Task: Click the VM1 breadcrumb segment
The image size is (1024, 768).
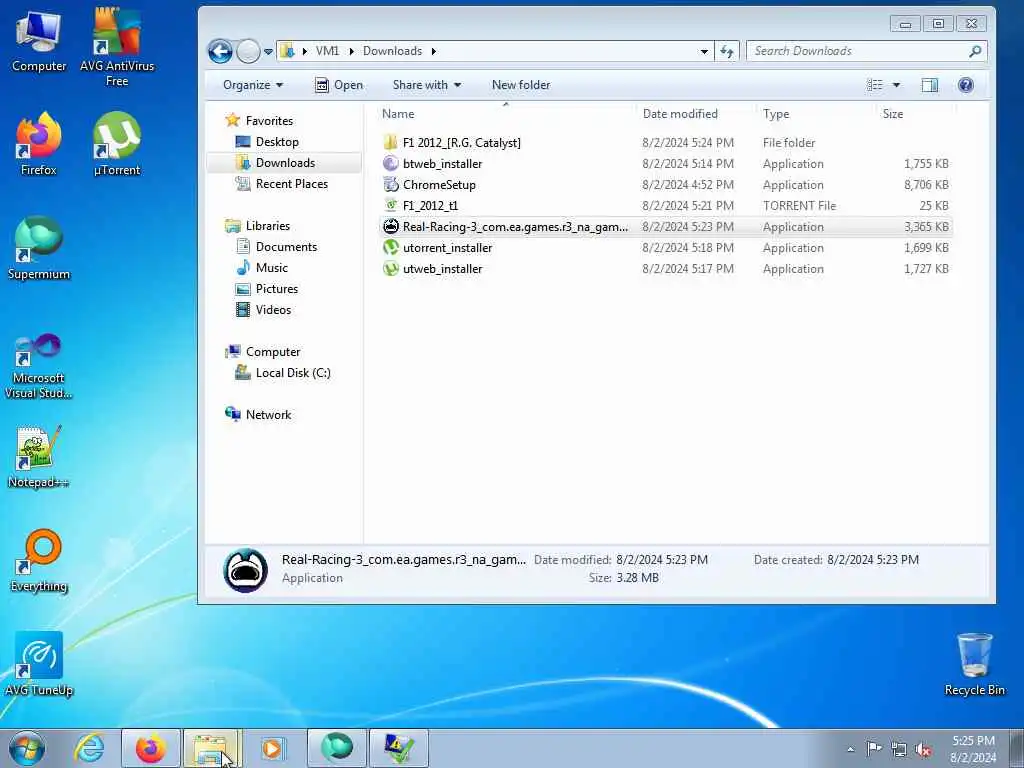Action: (327, 51)
